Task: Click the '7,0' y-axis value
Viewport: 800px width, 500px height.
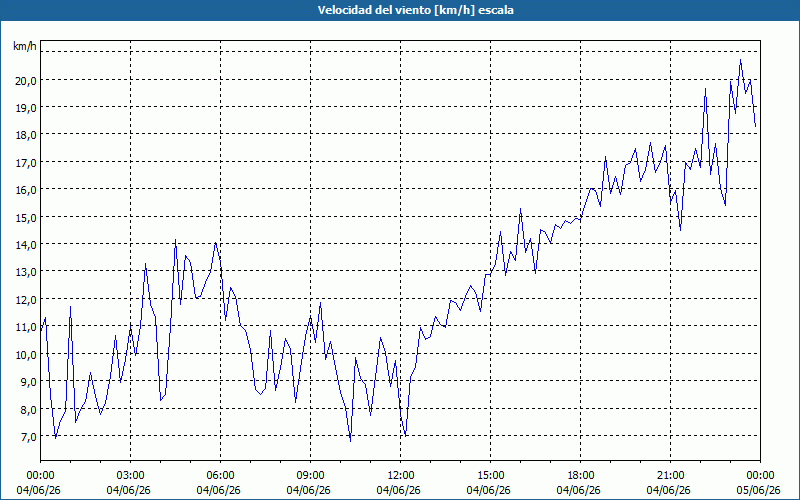Action: click(29, 437)
